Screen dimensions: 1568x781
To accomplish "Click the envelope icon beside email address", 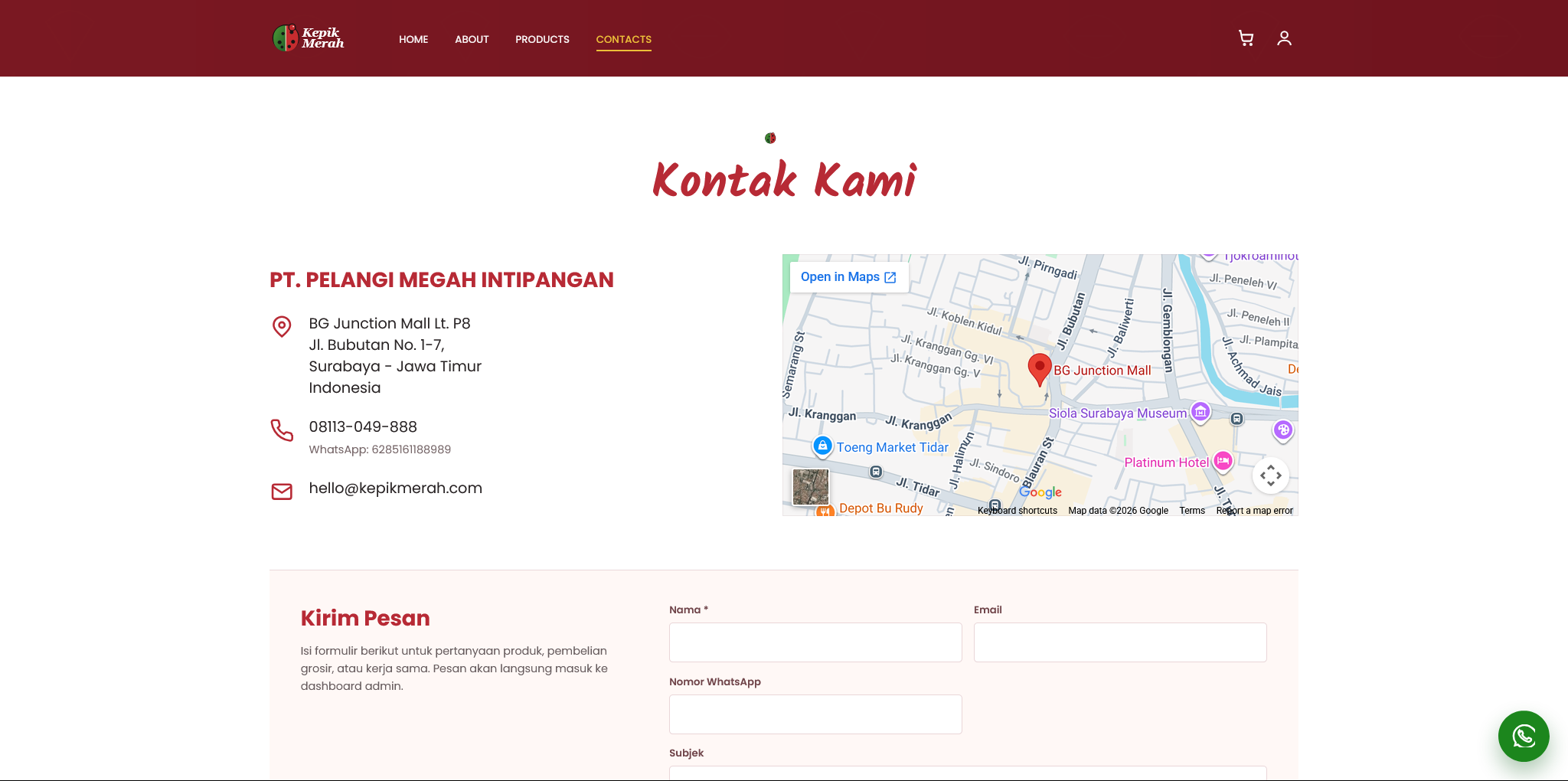I will pyautogui.click(x=282, y=492).
